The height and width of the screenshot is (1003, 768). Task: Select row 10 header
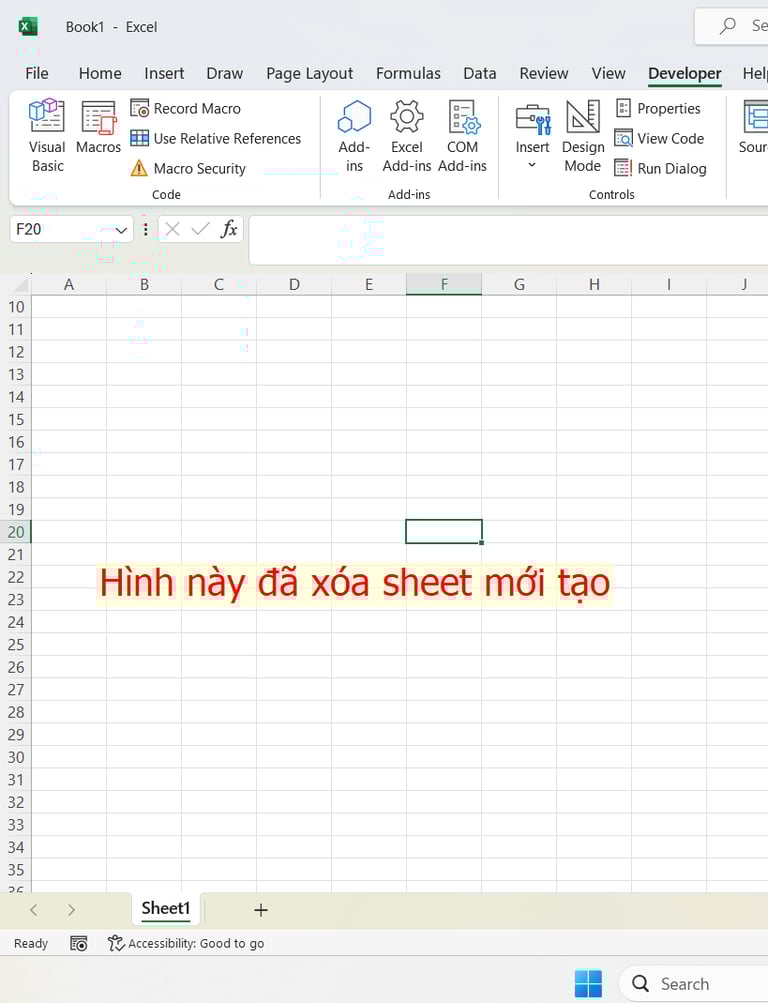point(16,307)
